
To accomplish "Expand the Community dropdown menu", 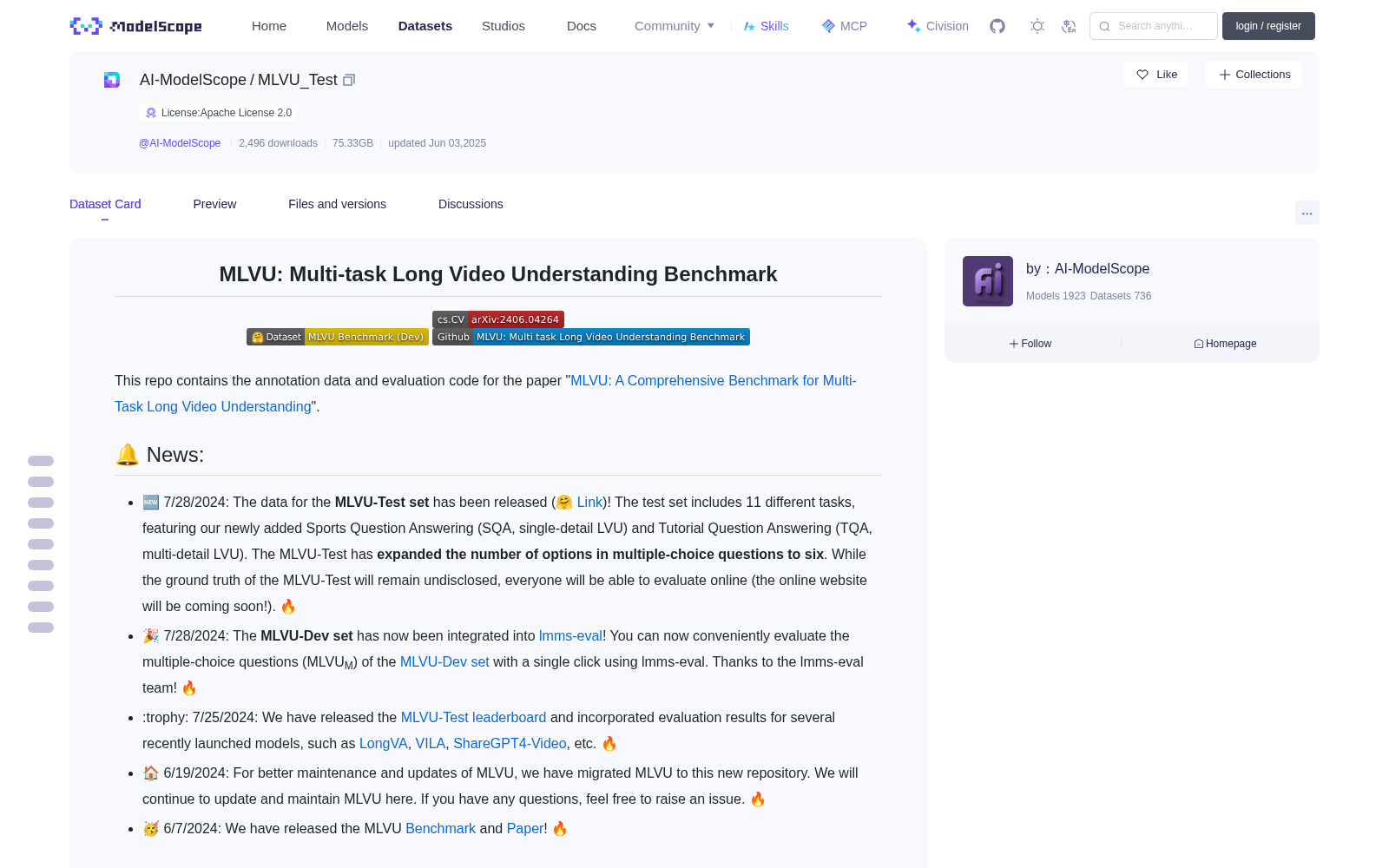I will [675, 26].
